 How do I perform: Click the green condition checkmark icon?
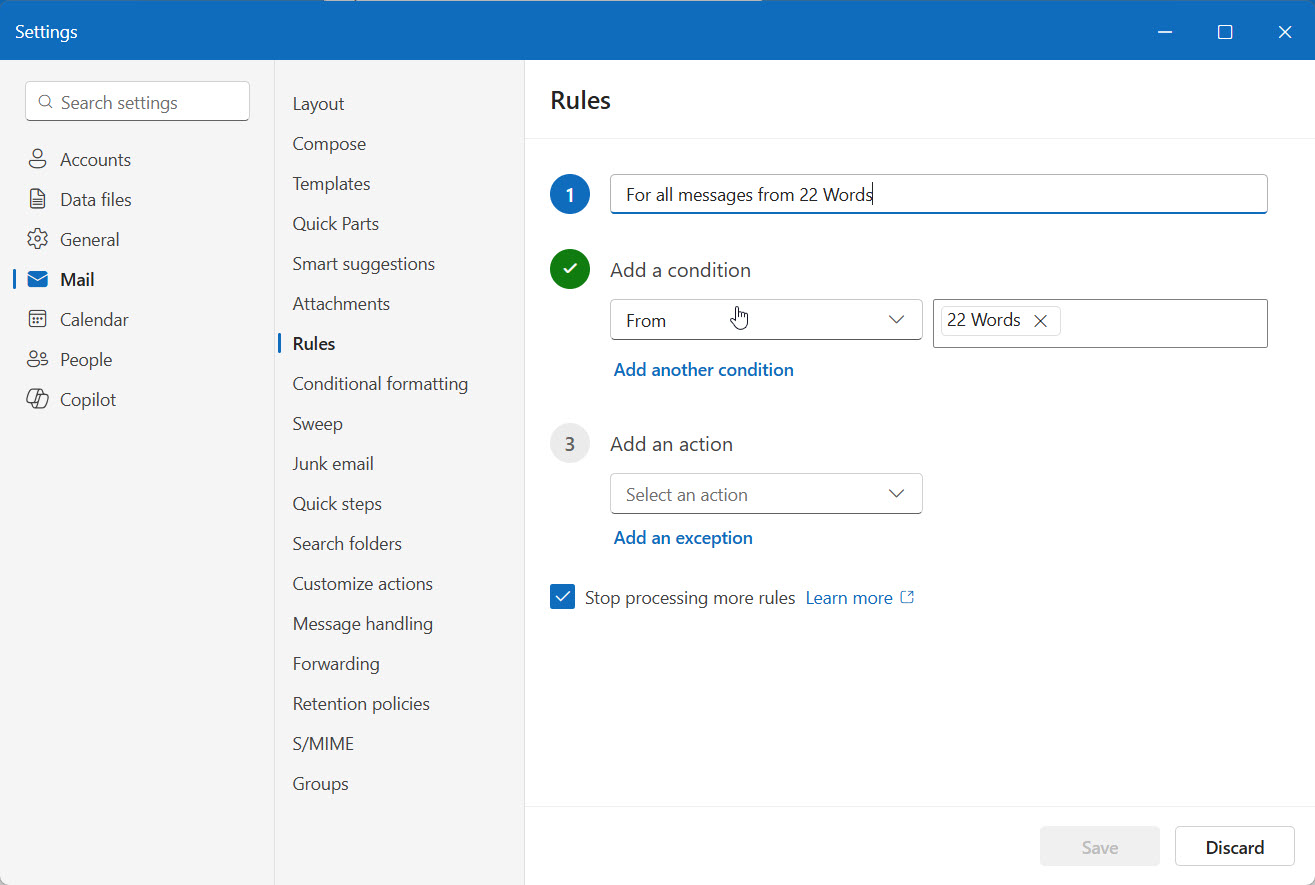click(570, 269)
